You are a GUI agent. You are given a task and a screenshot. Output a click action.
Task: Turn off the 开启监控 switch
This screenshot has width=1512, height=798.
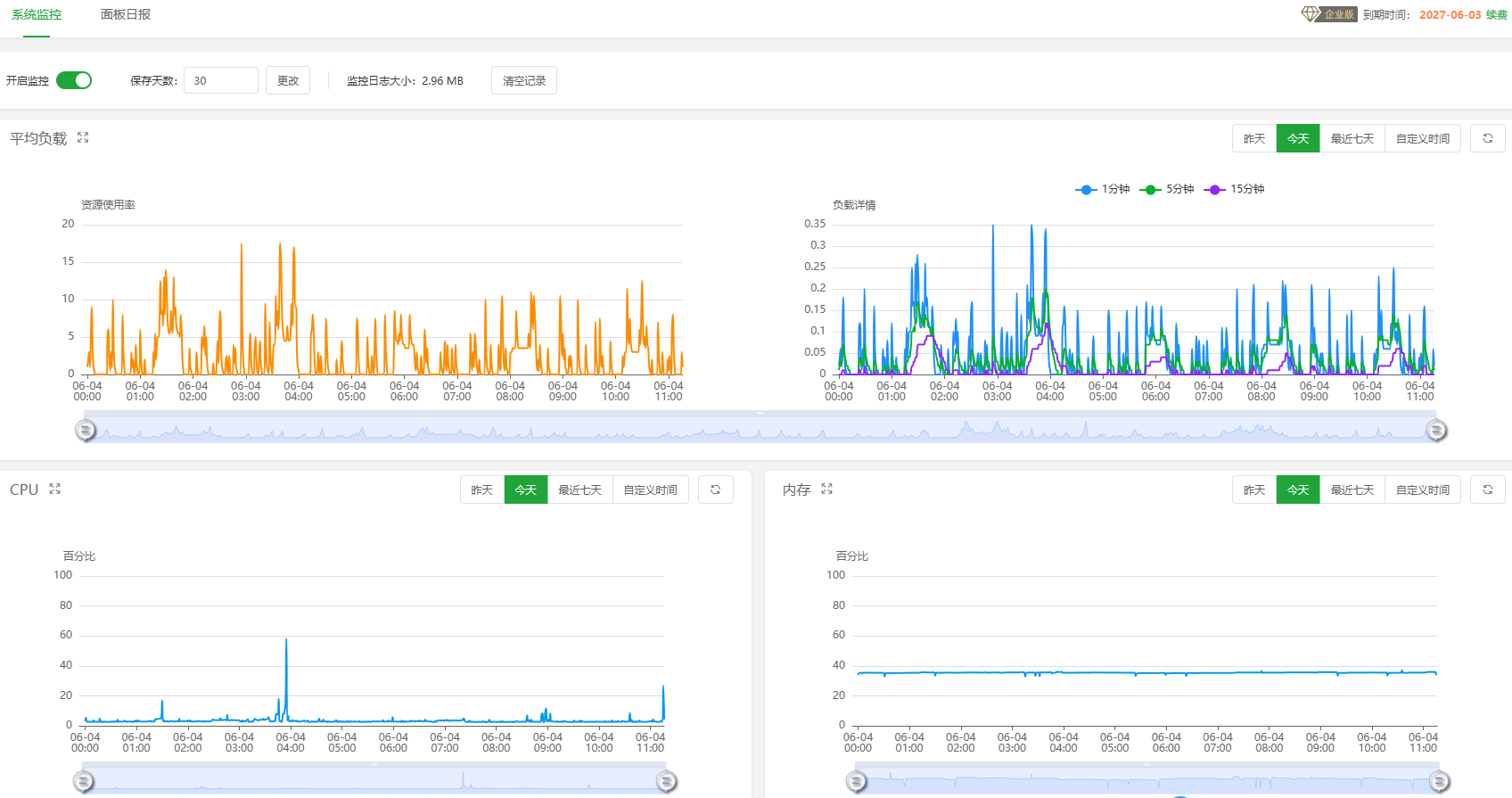pos(74,80)
